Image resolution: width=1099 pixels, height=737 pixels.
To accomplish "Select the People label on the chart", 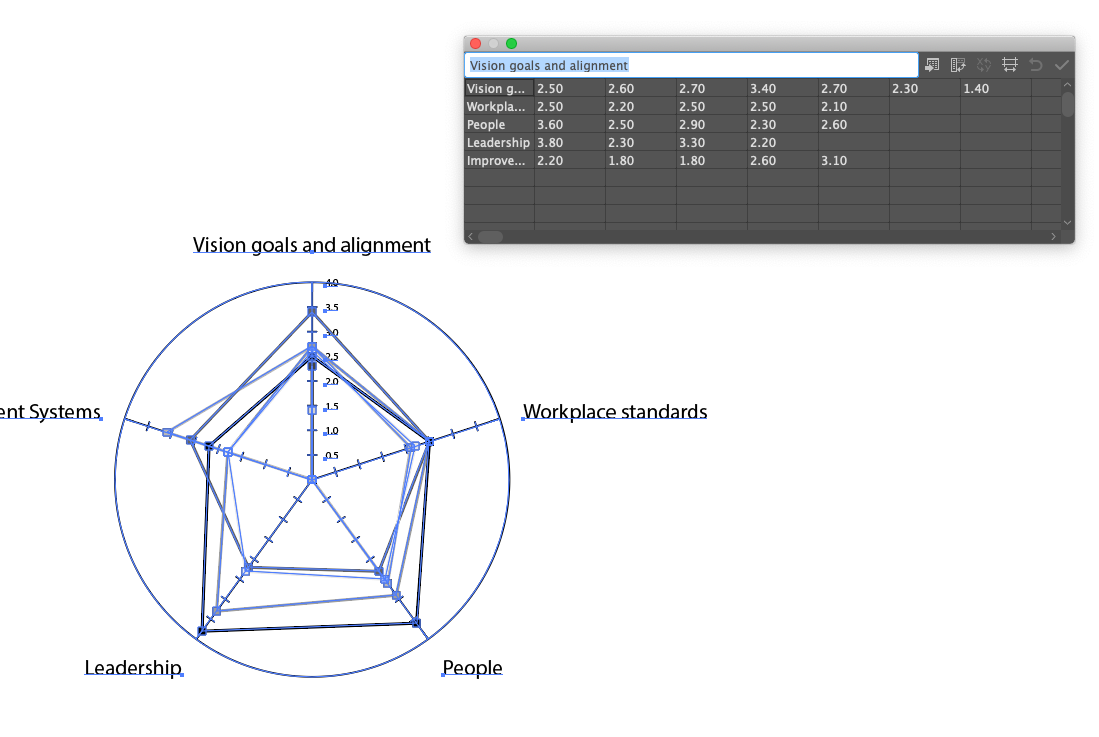I will click(x=472, y=668).
